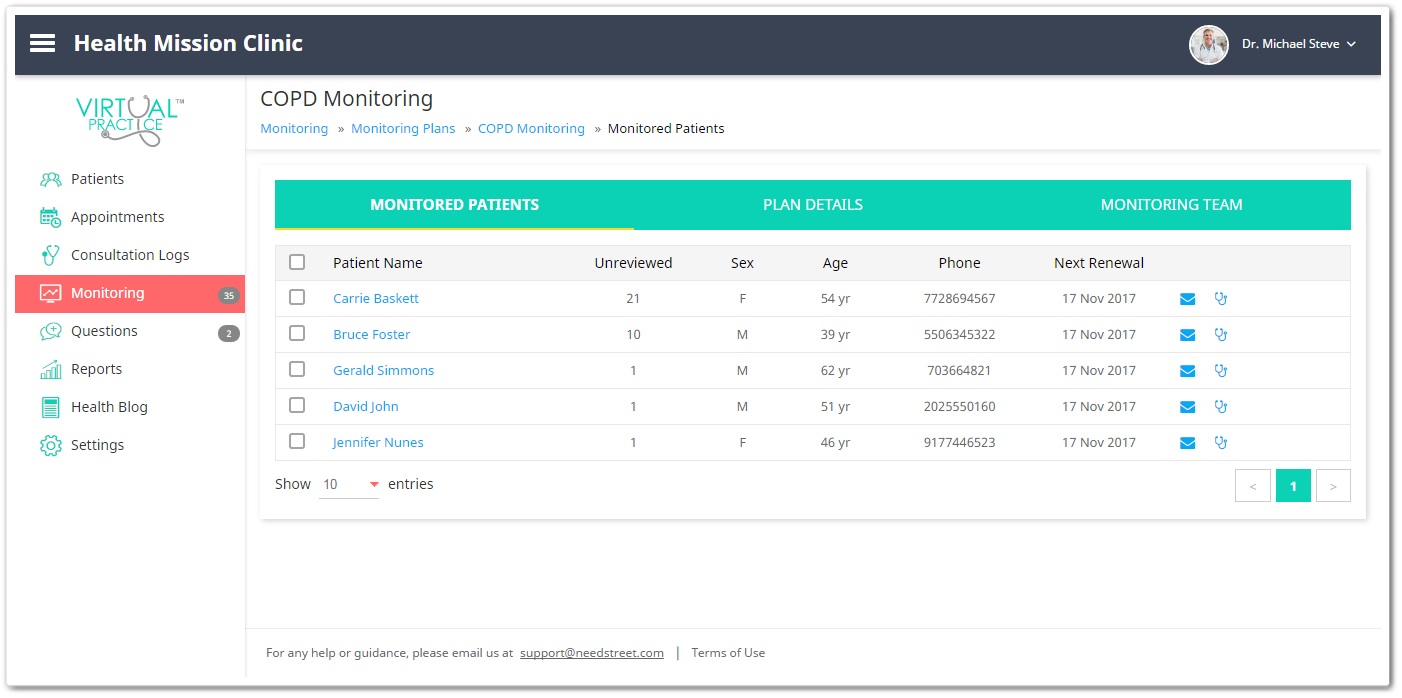Click the Virtual Practice logo
Viewport: 1402px width, 698px height.
130,121
